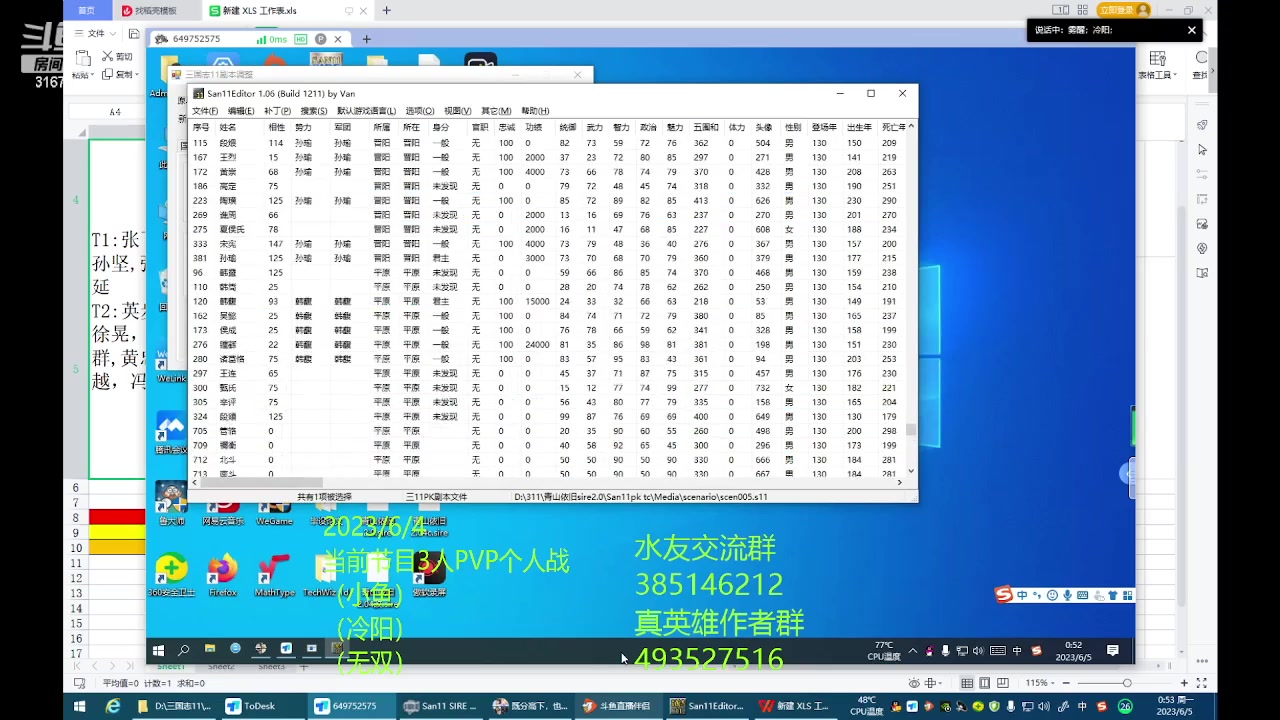
Task: Open the remote Windows Start menu
Action: (158, 649)
